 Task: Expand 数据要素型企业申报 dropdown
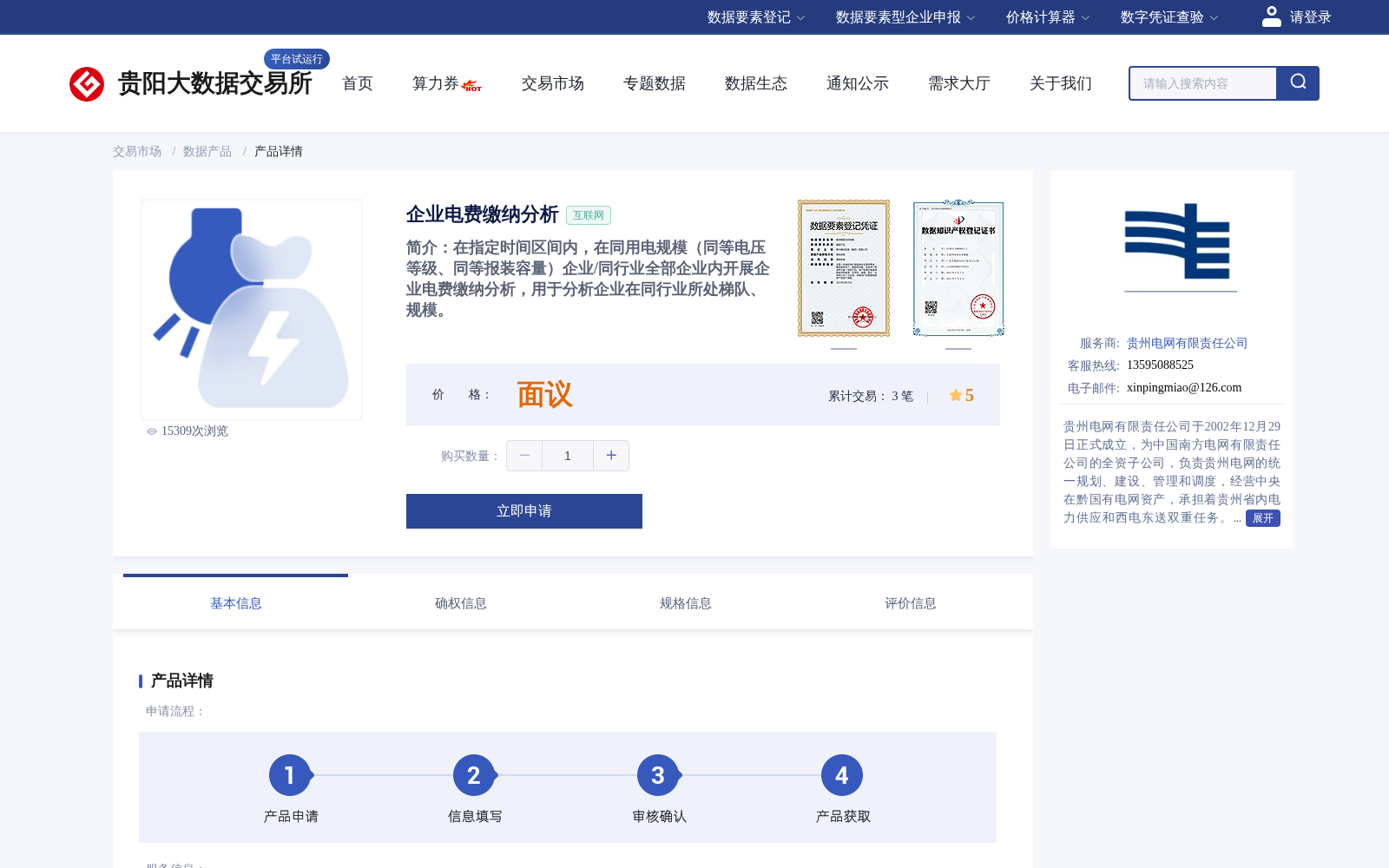[905, 17]
